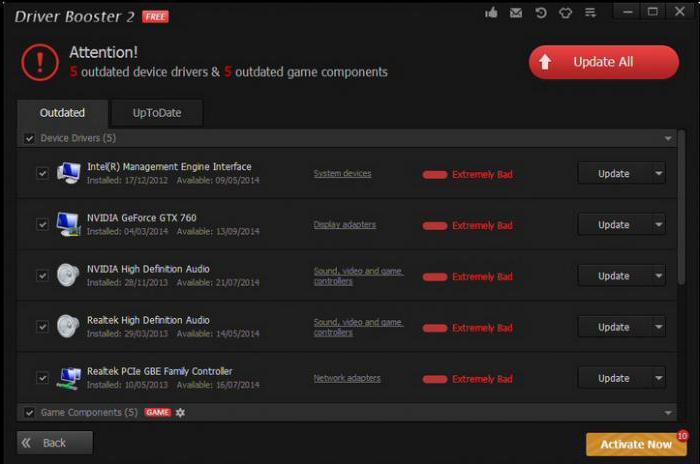700x464 pixels.
Task: Open Update dropdown for Intel Management Engine
Action: click(658, 173)
